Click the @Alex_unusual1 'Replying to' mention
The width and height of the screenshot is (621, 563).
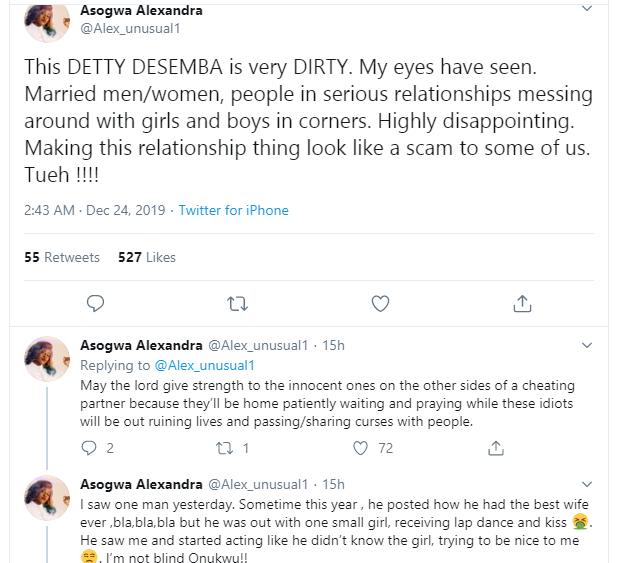[x=205, y=365]
